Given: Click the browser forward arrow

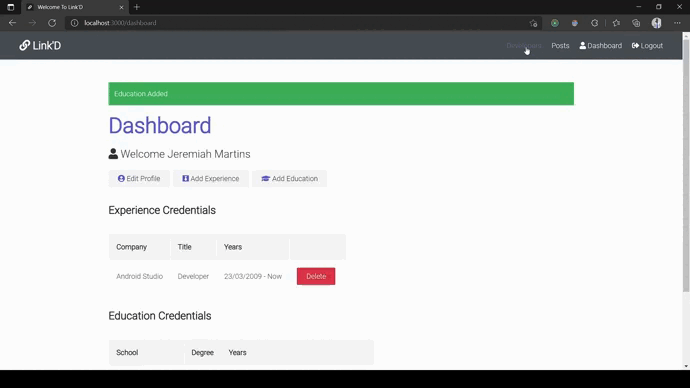Looking at the screenshot, I should [x=32, y=23].
